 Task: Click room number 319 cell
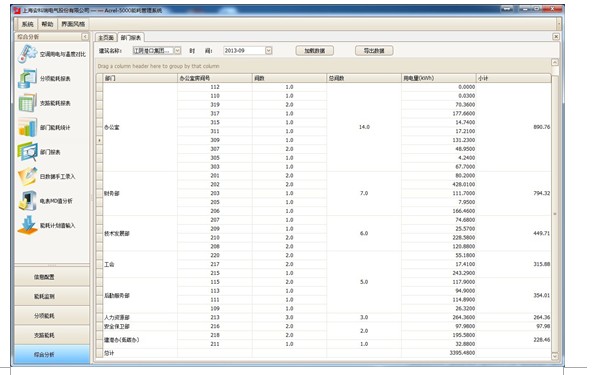(215, 105)
